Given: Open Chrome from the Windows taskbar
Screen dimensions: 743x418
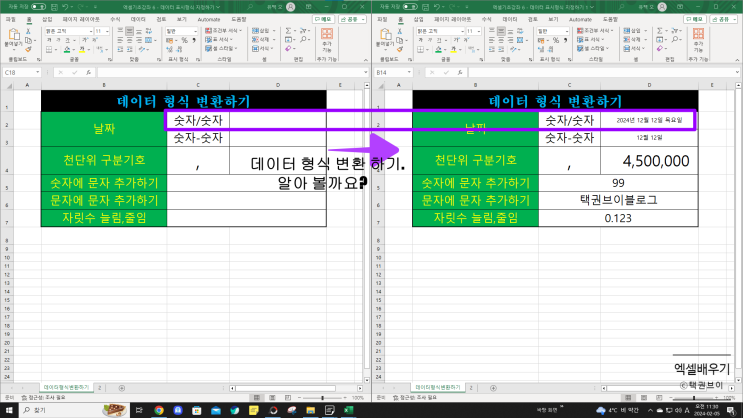Looking at the screenshot, I should [159, 410].
